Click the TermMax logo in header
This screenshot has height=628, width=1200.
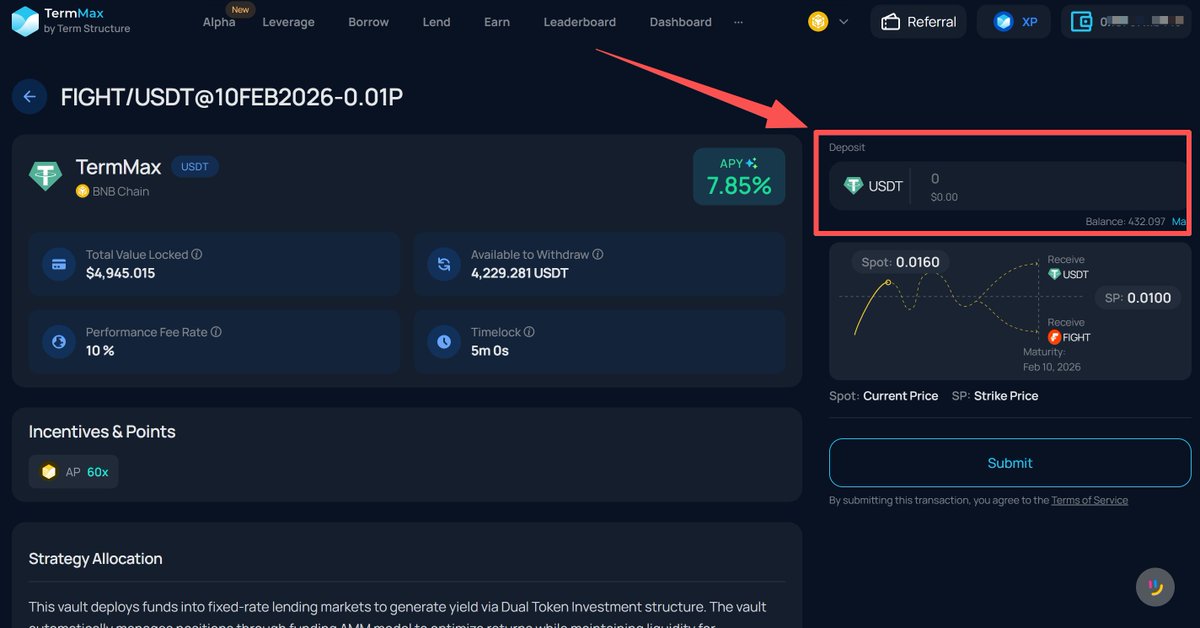point(71,21)
